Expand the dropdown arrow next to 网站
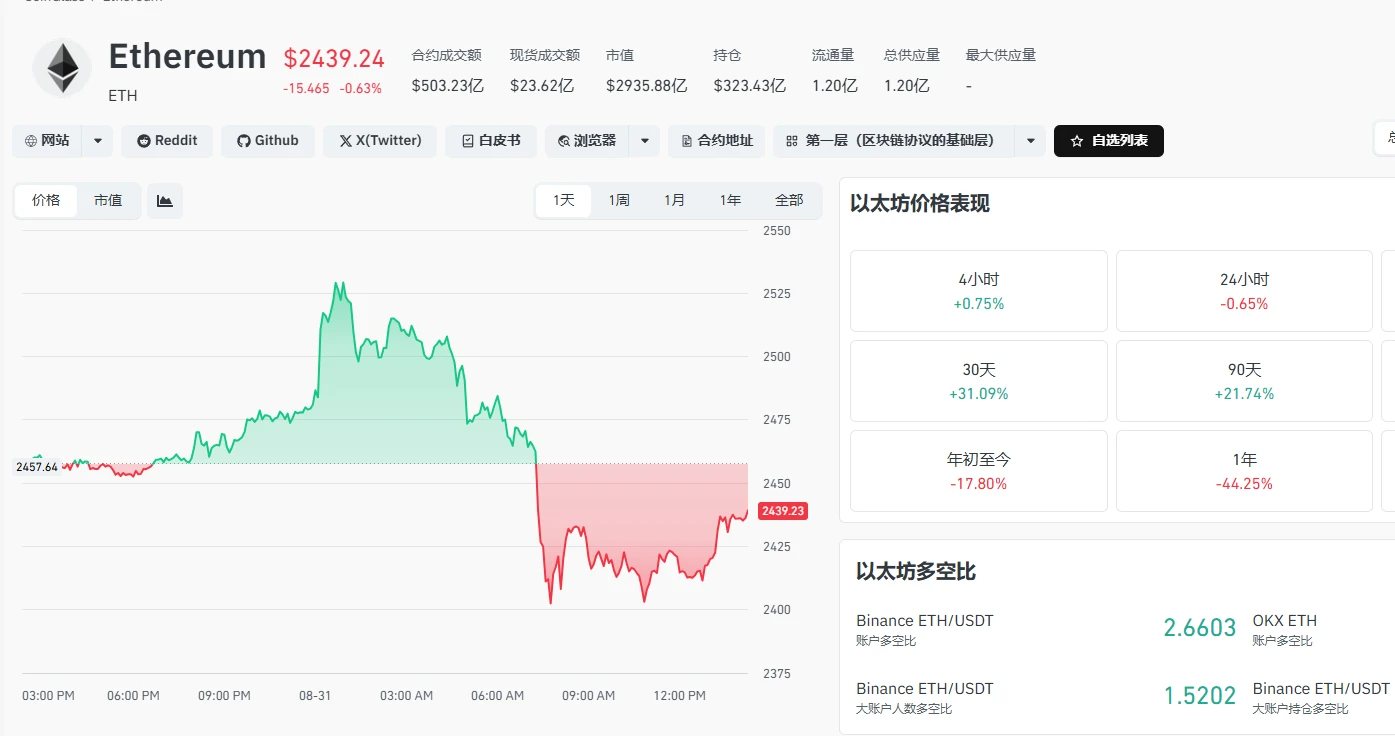Image resolution: width=1395 pixels, height=736 pixels. (x=97, y=141)
